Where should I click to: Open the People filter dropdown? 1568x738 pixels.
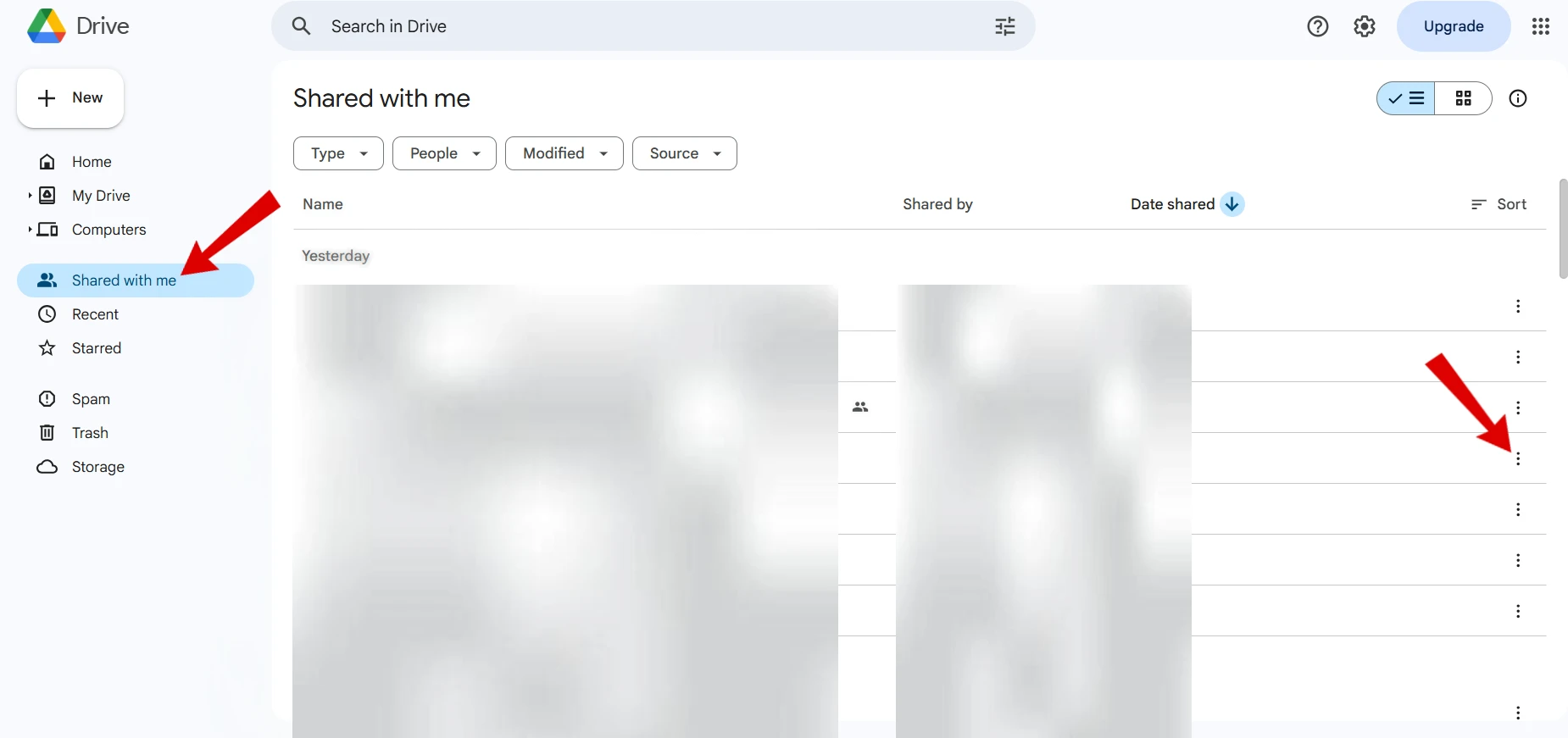[x=444, y=153]
